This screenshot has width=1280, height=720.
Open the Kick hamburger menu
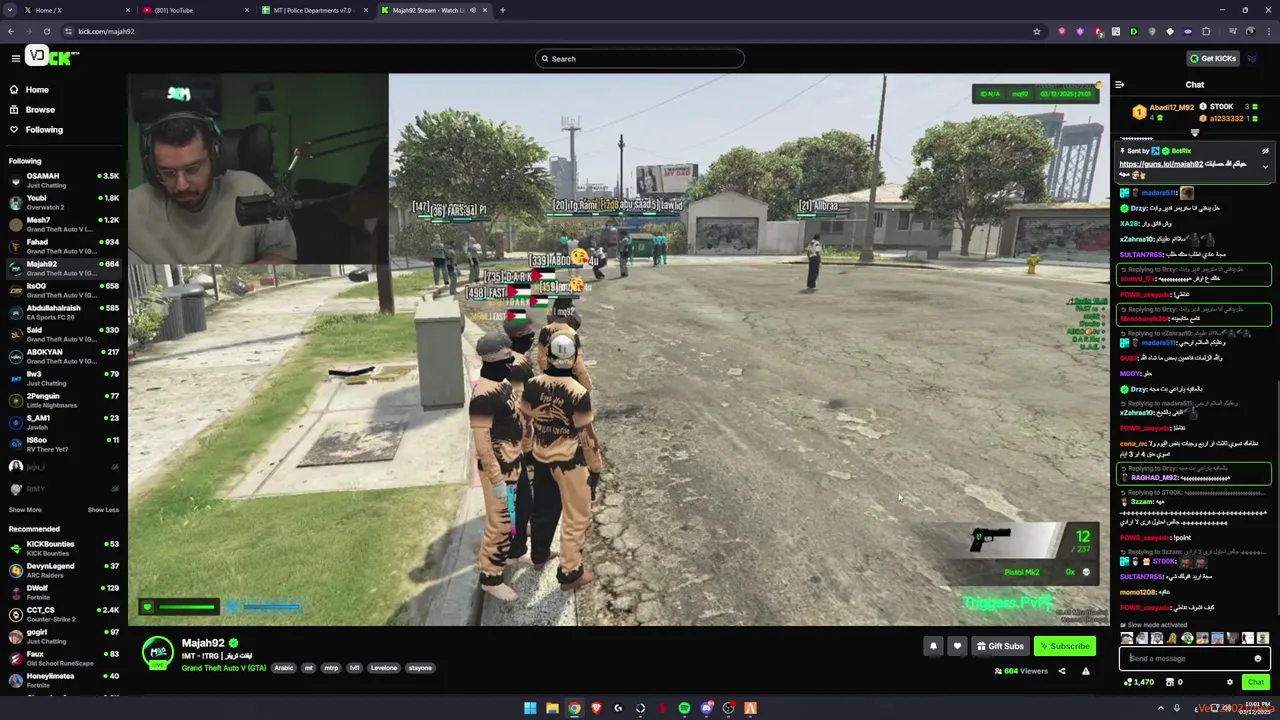(15, 58)
